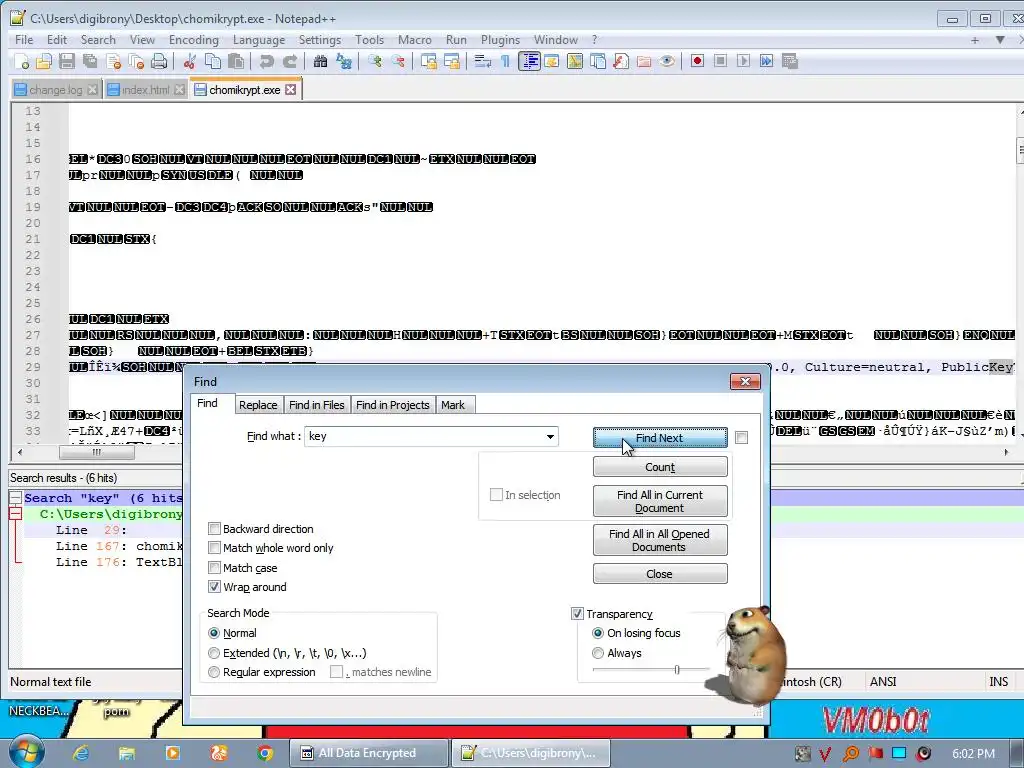Select the Always transparency radio button
This screenshot has height=768, width=1024.
598,652
